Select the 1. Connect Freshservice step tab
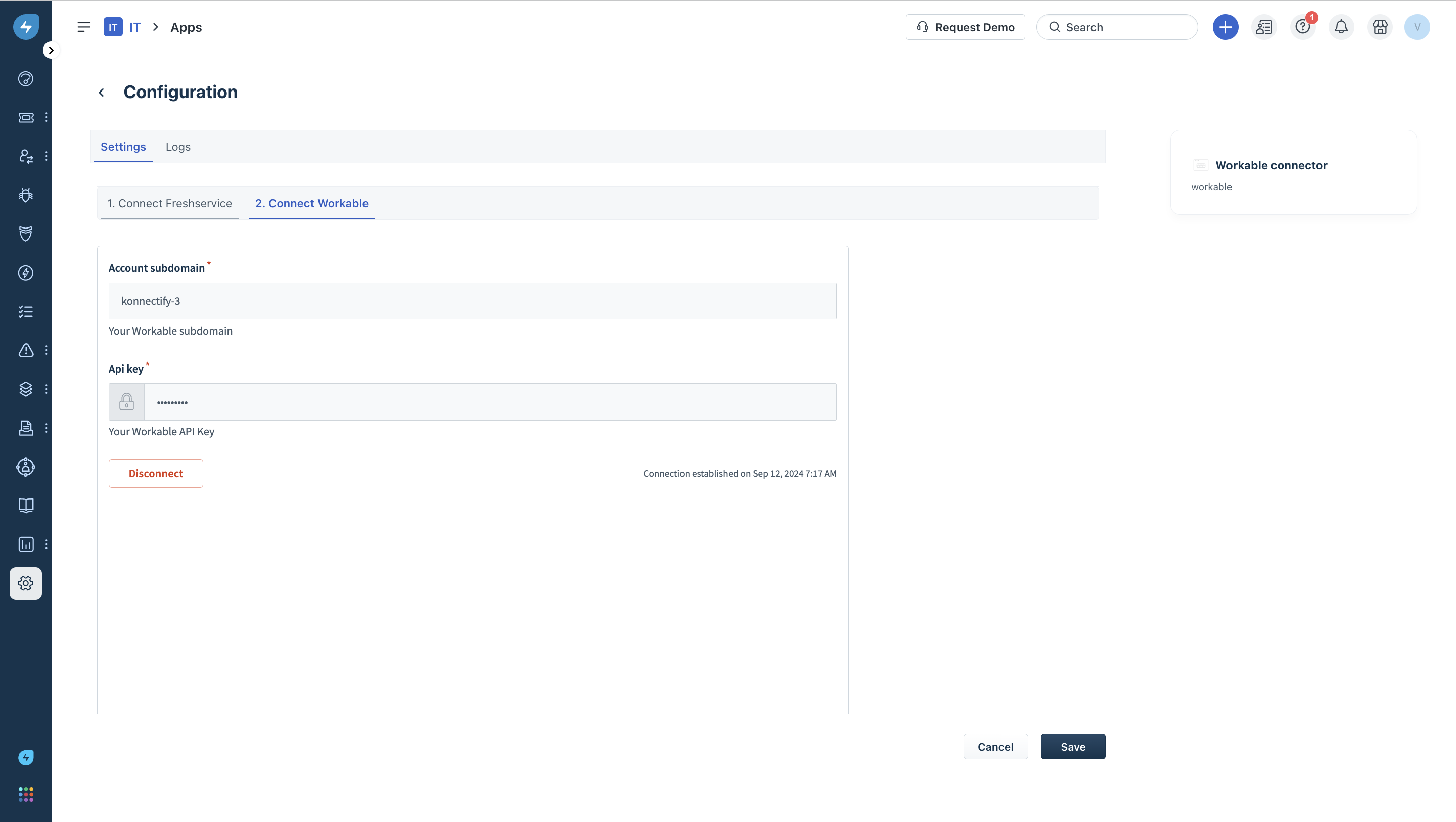Screen dimensions: 1456x822 (x=169, y=204)
